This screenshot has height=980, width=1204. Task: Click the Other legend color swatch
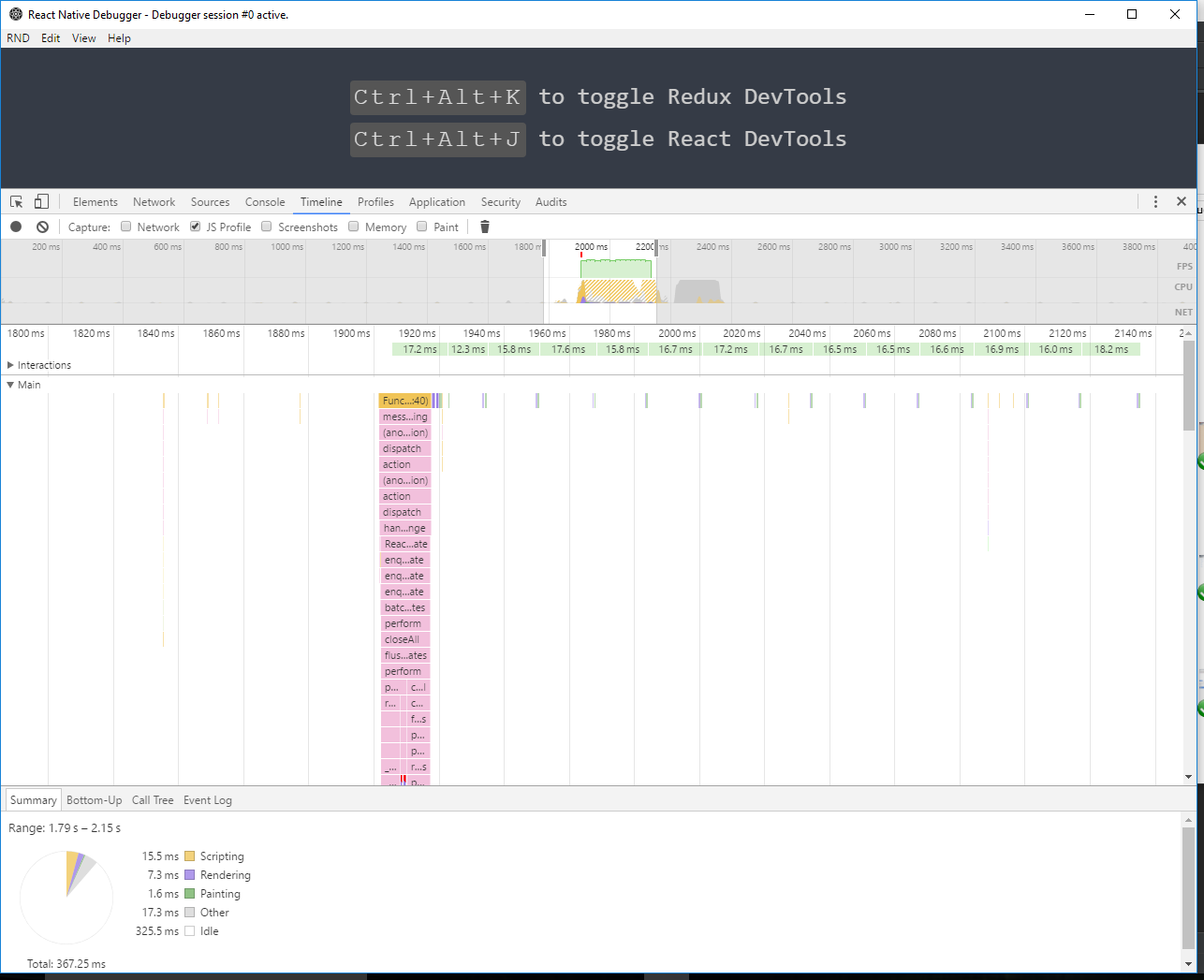click(x=190, y=913)
